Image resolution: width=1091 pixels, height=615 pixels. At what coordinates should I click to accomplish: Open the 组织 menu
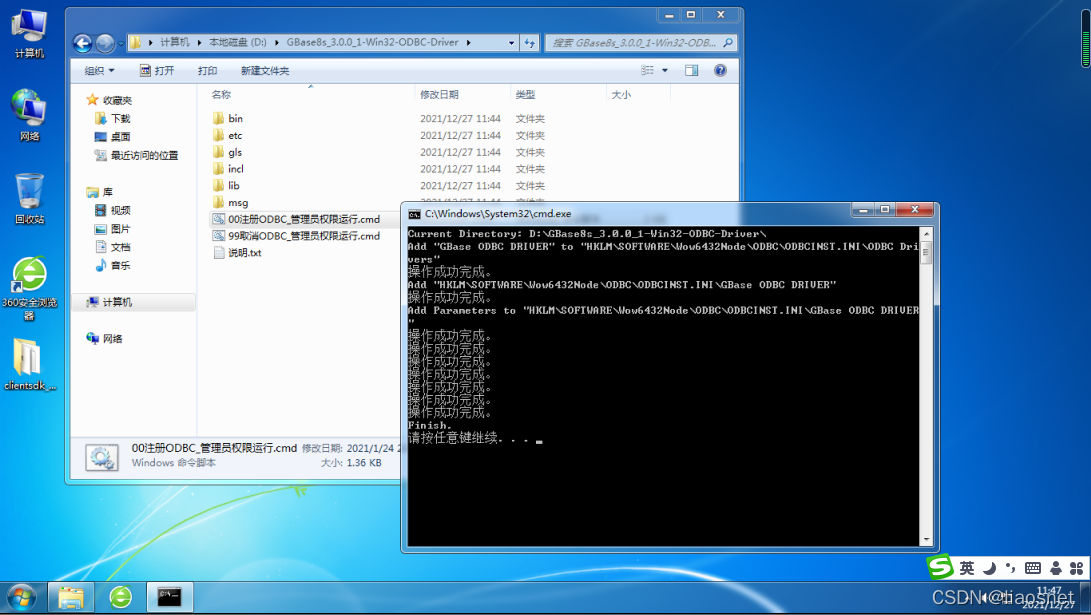tap(99, 70)
